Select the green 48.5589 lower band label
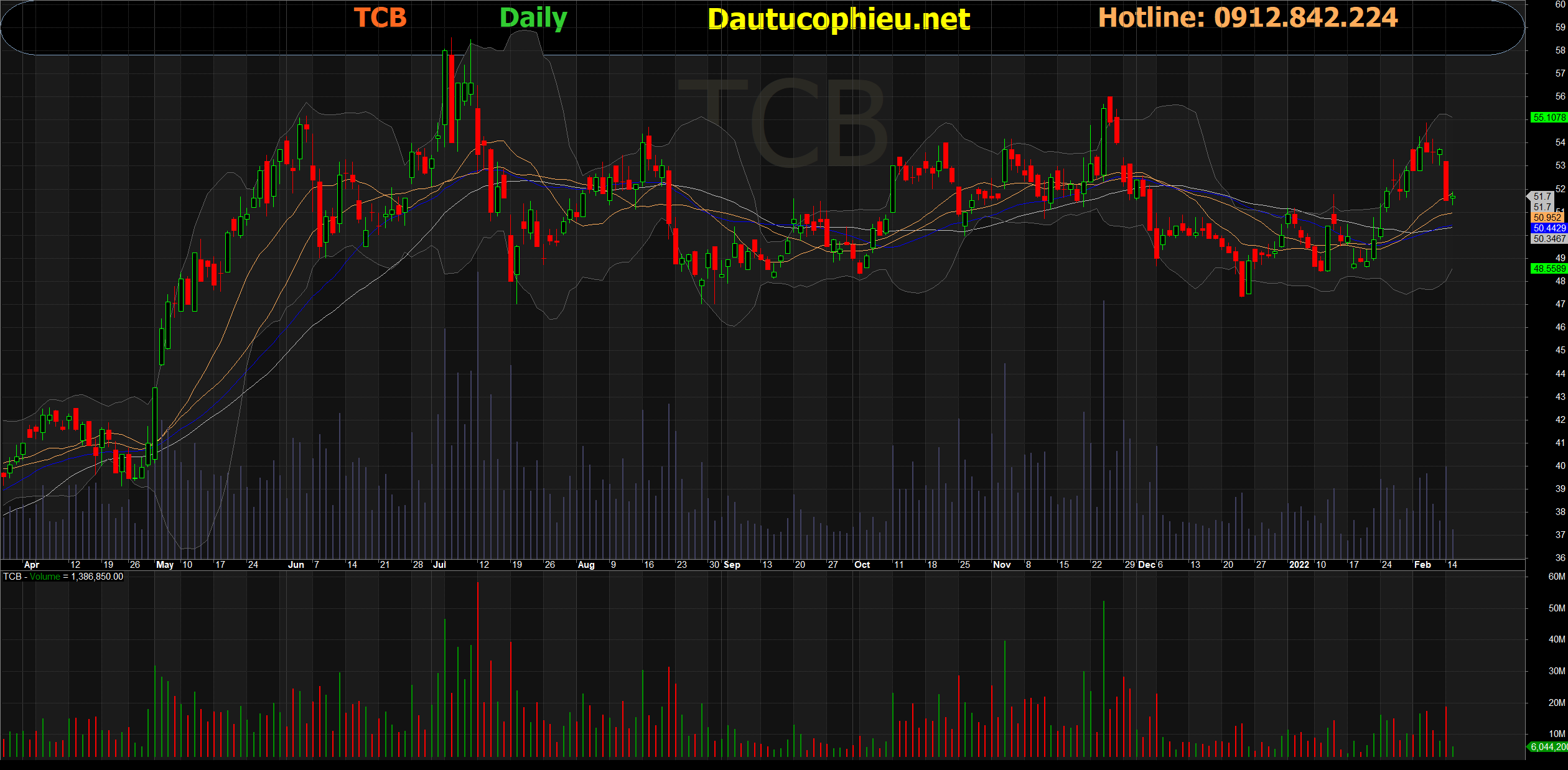The image size is (1568, 770). coord(1549,269)
